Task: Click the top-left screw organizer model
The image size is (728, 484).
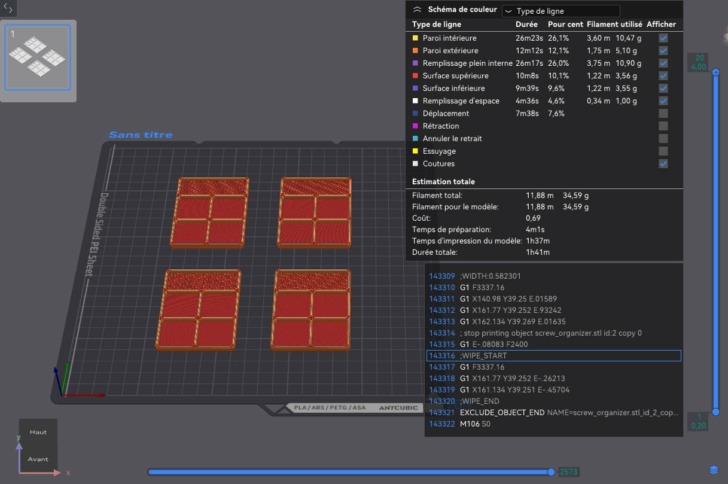Action: coord(210,212)
